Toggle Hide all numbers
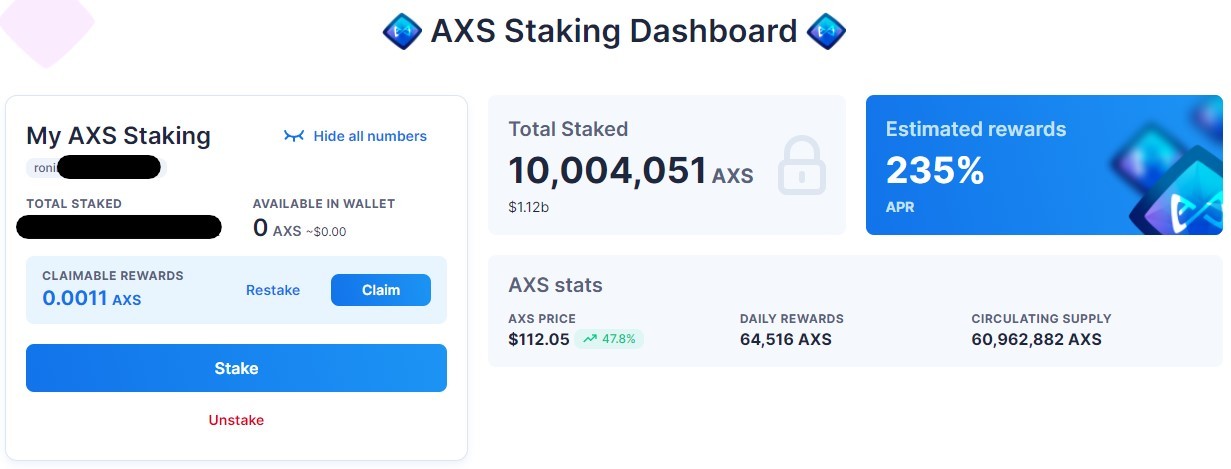The width and height of the screenshot is (1231, 469). pyautogui.click(x=355, y=136)
